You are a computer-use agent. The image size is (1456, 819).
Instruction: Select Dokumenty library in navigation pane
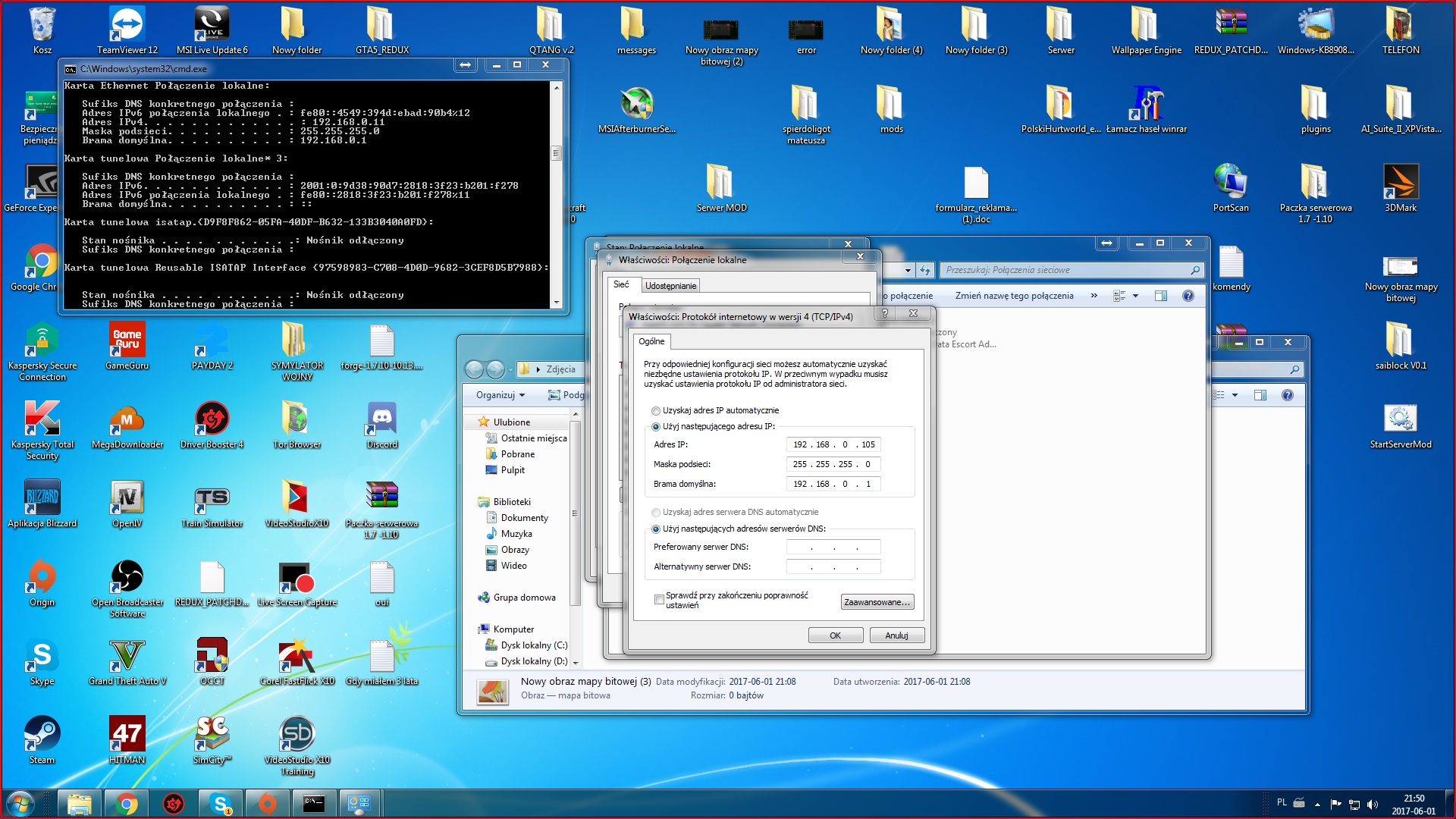524,518
